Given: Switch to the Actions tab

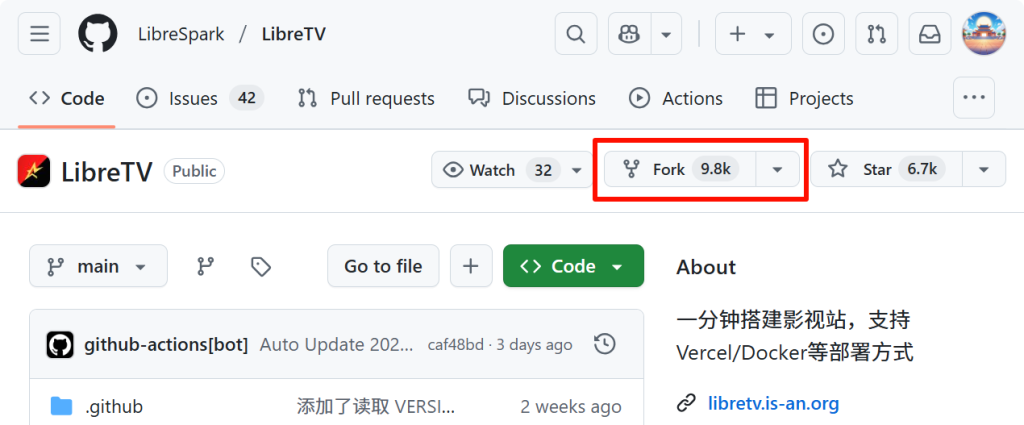Looking at the screenshot, I should click(675, 99).
